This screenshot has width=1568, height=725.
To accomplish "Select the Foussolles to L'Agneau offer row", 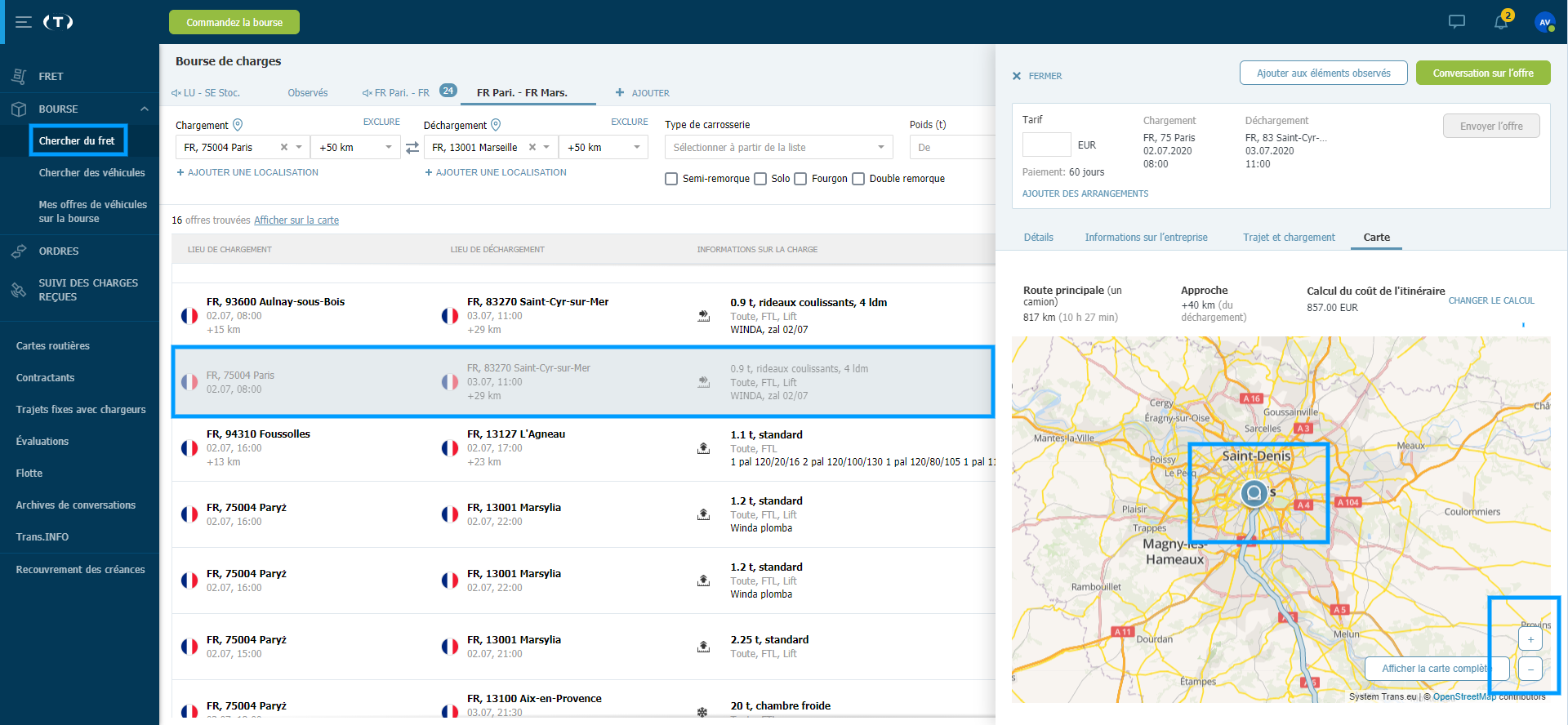I will coord(583,447).
